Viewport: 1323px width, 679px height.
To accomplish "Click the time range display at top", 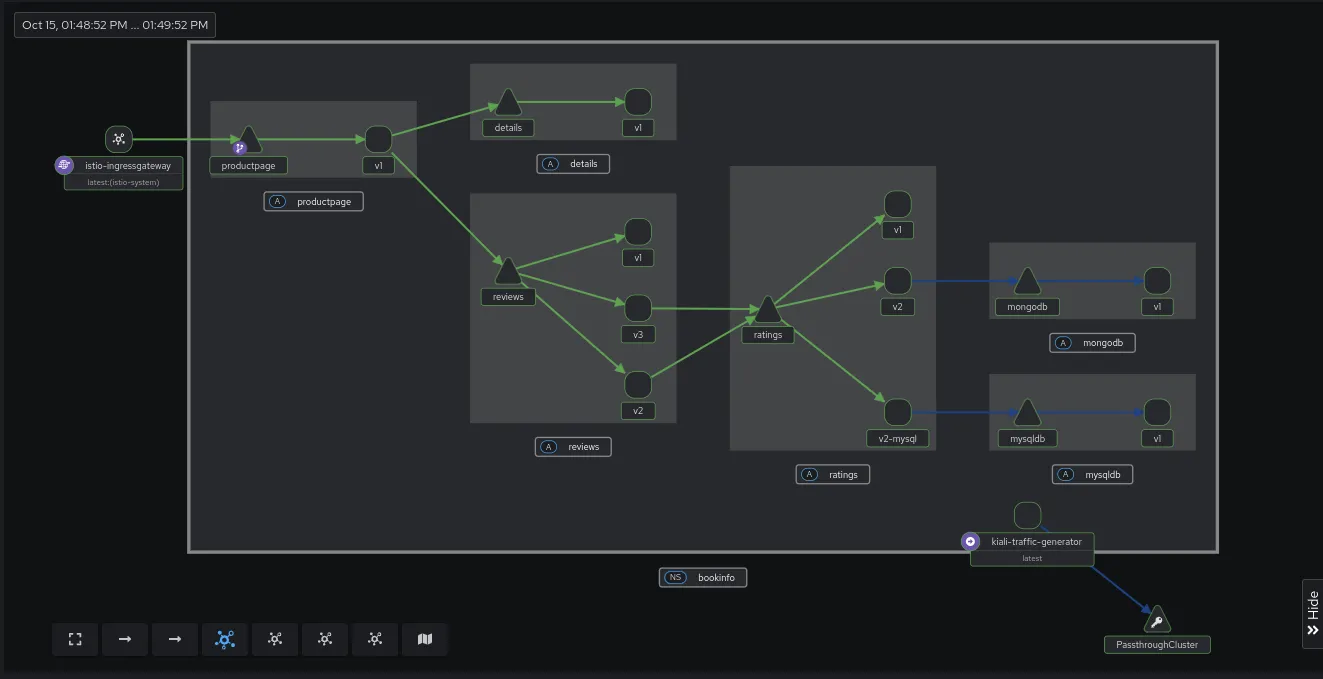I will click(115, 25).
